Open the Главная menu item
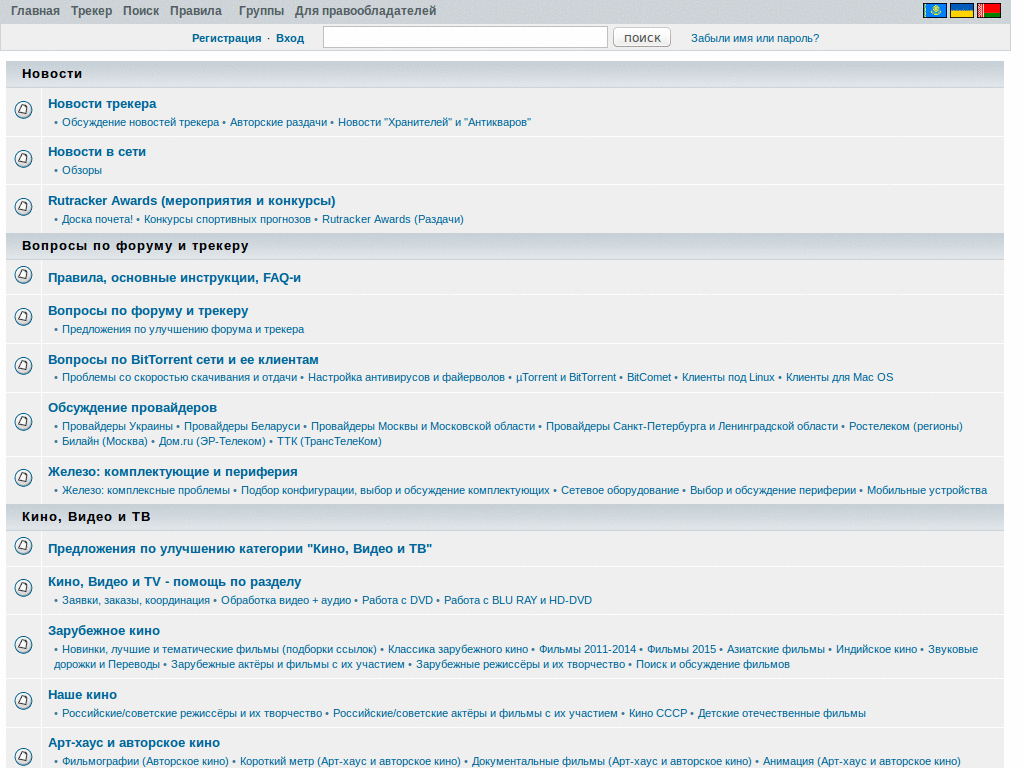 coord(35,11)
